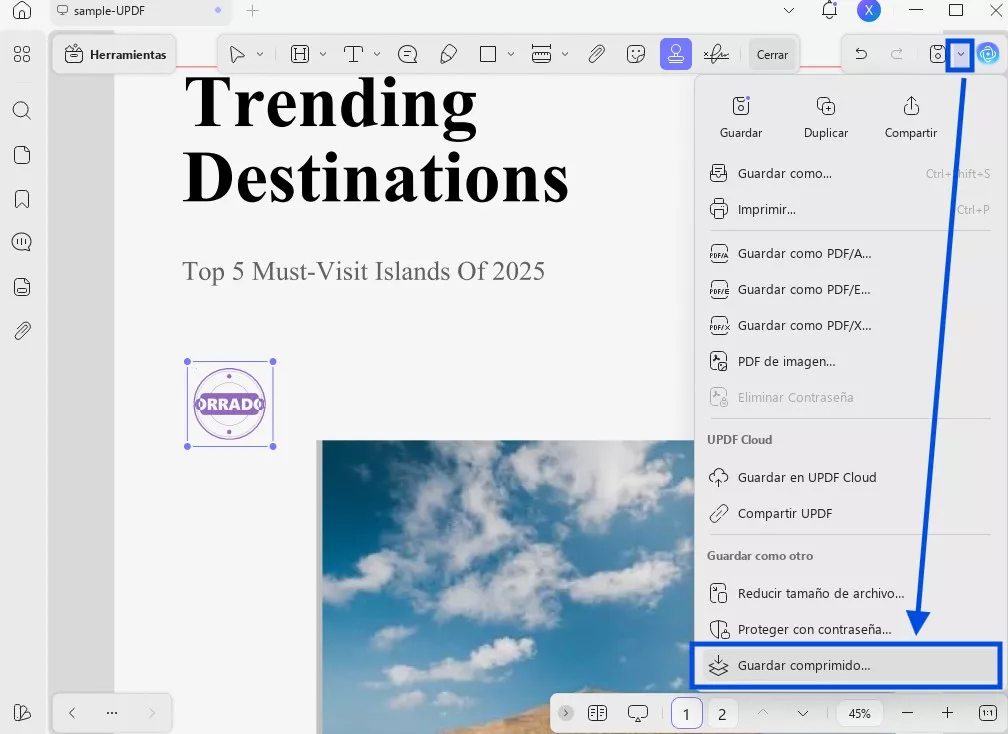
Task: Select the stamp tool in toolbar
Action: [x=675, y=54]
